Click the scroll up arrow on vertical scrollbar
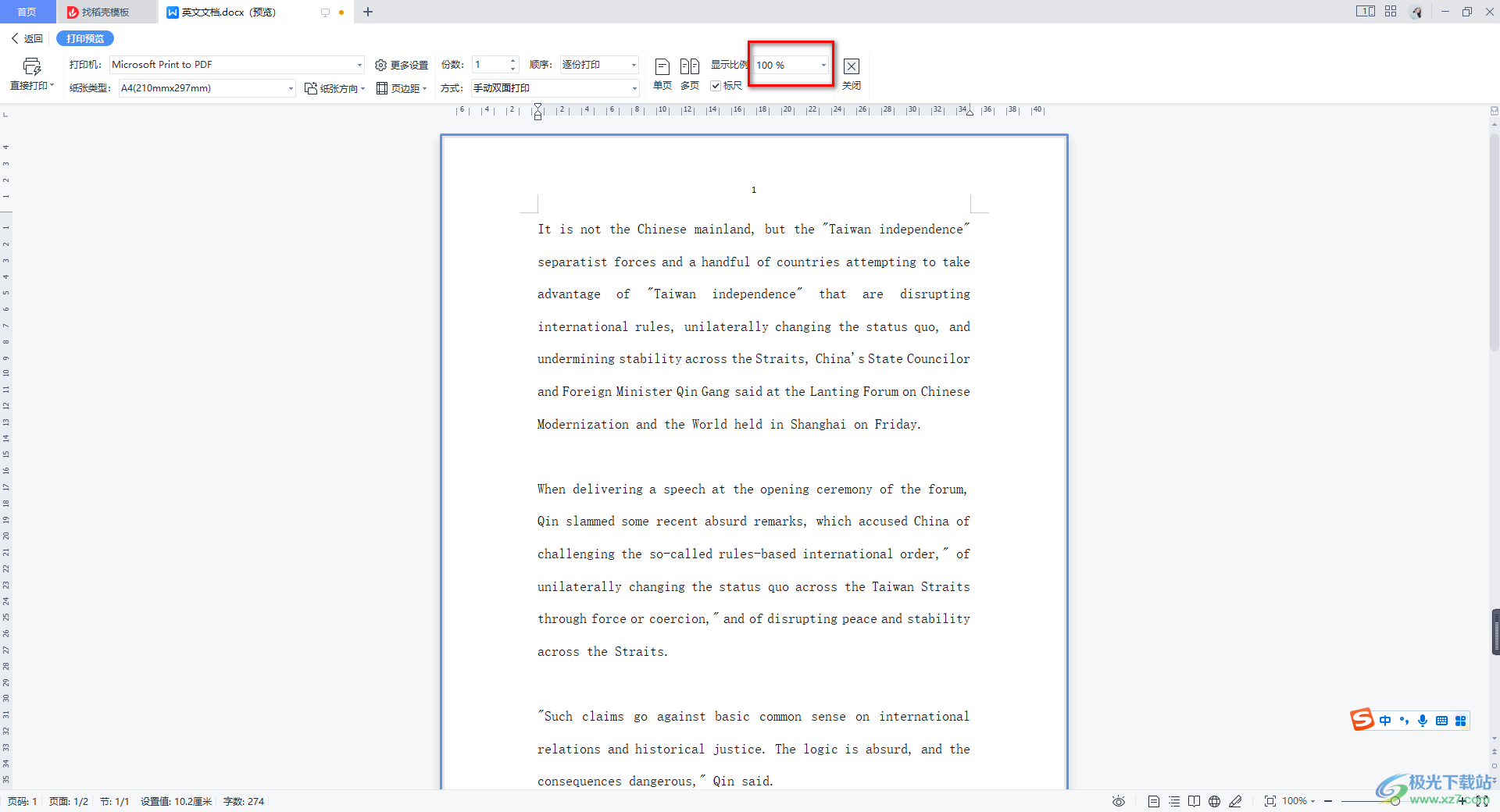Screen dimensions: 1500x812 (1495, 123)
